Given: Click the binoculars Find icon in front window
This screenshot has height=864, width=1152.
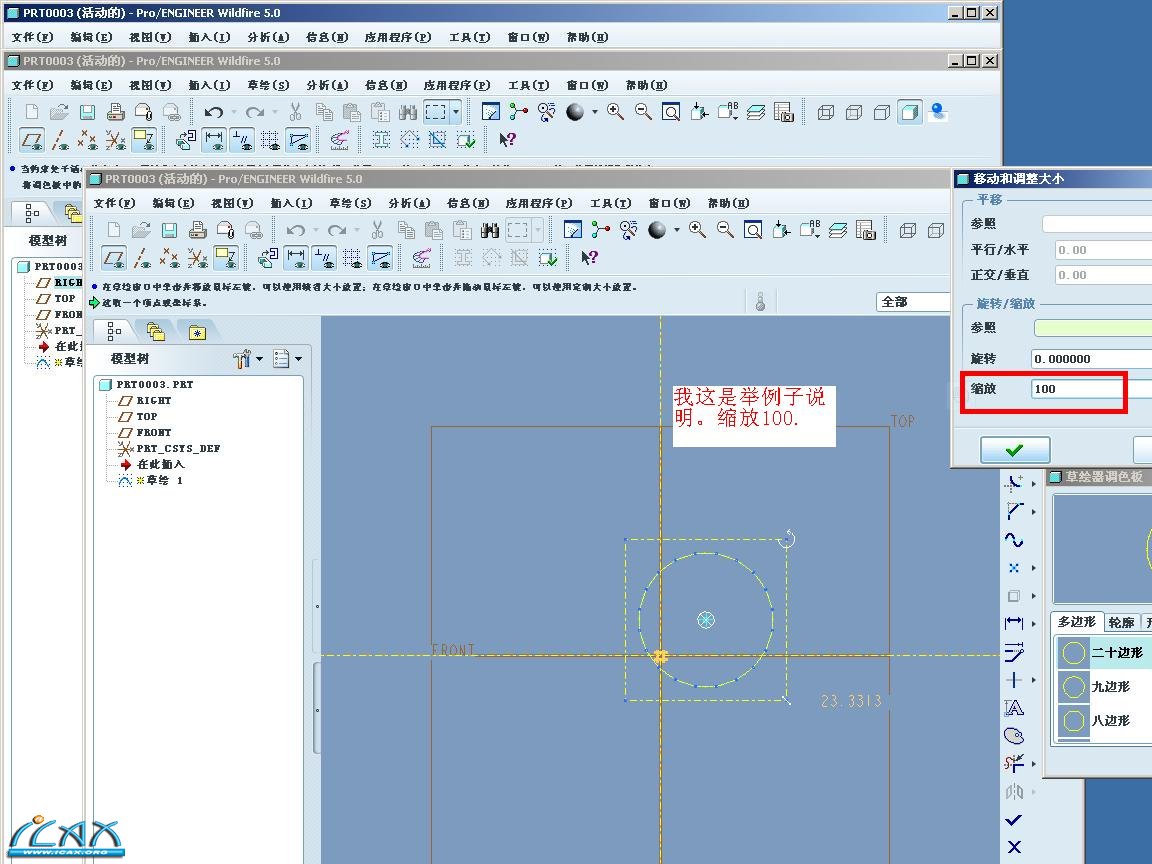Looking at the screenshot, I should 490,230.
